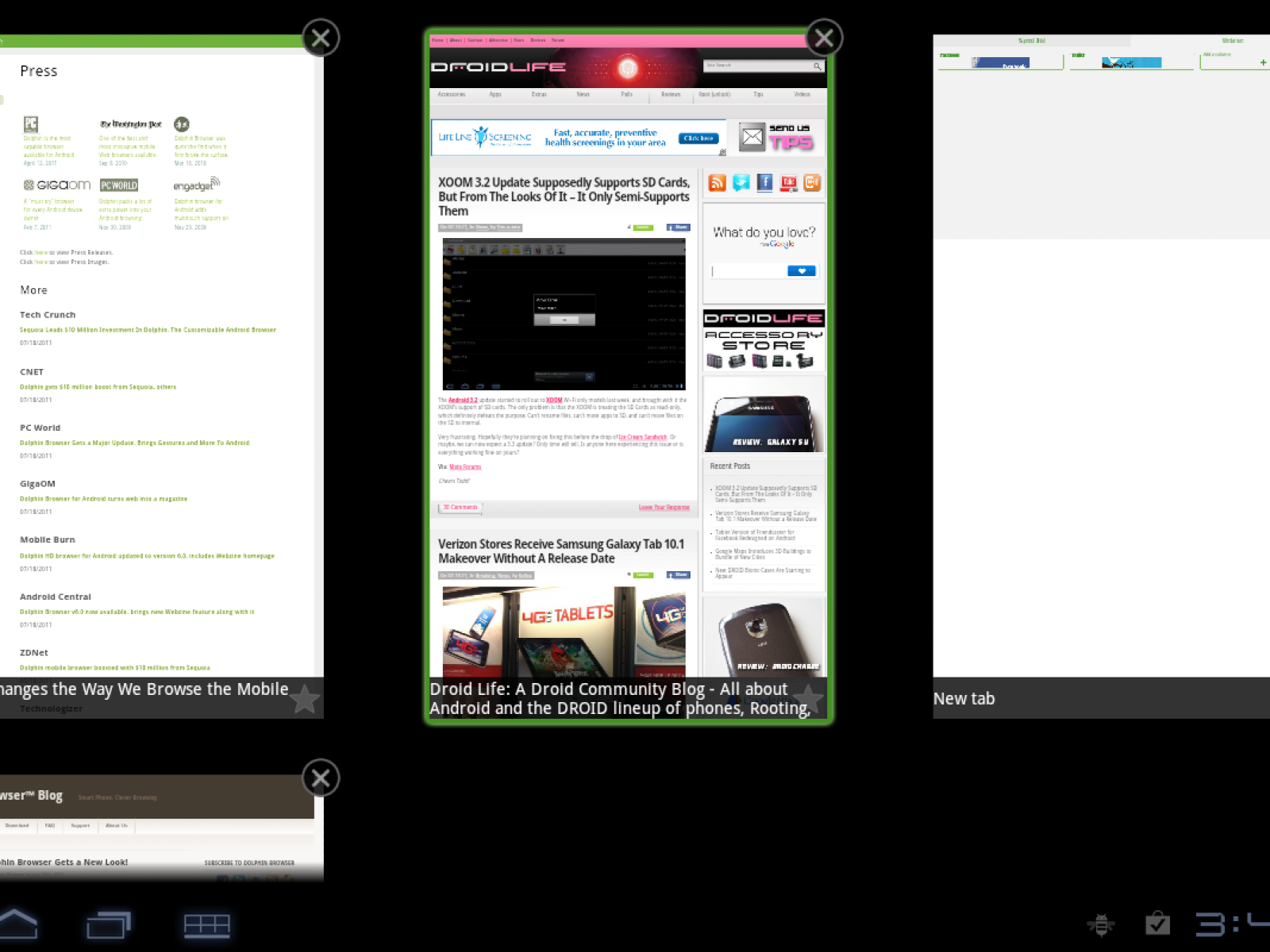1270x952 pixels.
Task: Tap the system clock in status area
Action: coord(1232,923)
